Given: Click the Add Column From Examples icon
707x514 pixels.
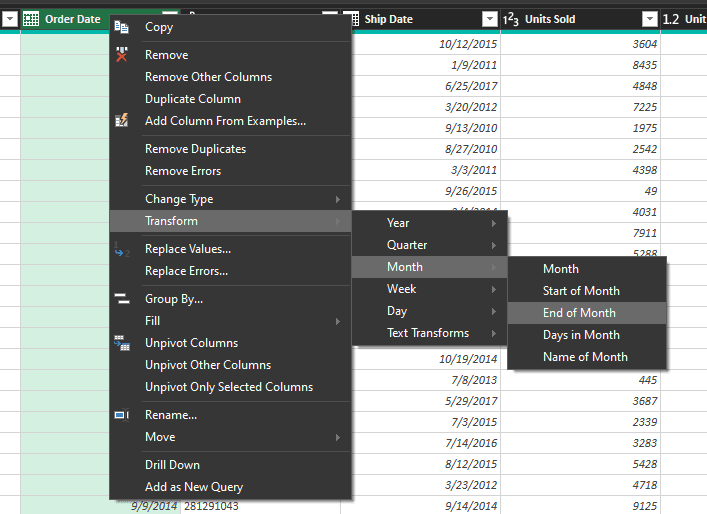Looking at the screenshot, I should point(122,120).
